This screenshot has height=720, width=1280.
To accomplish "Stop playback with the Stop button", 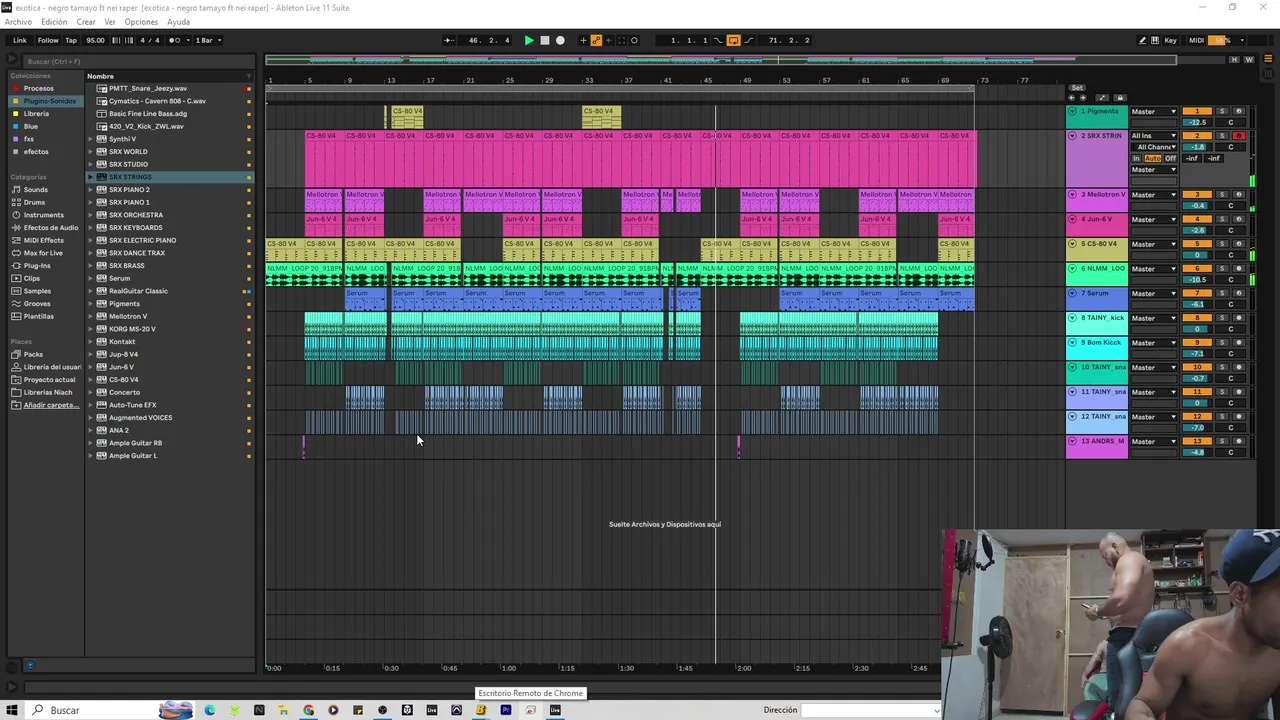I will coord(545,40).
